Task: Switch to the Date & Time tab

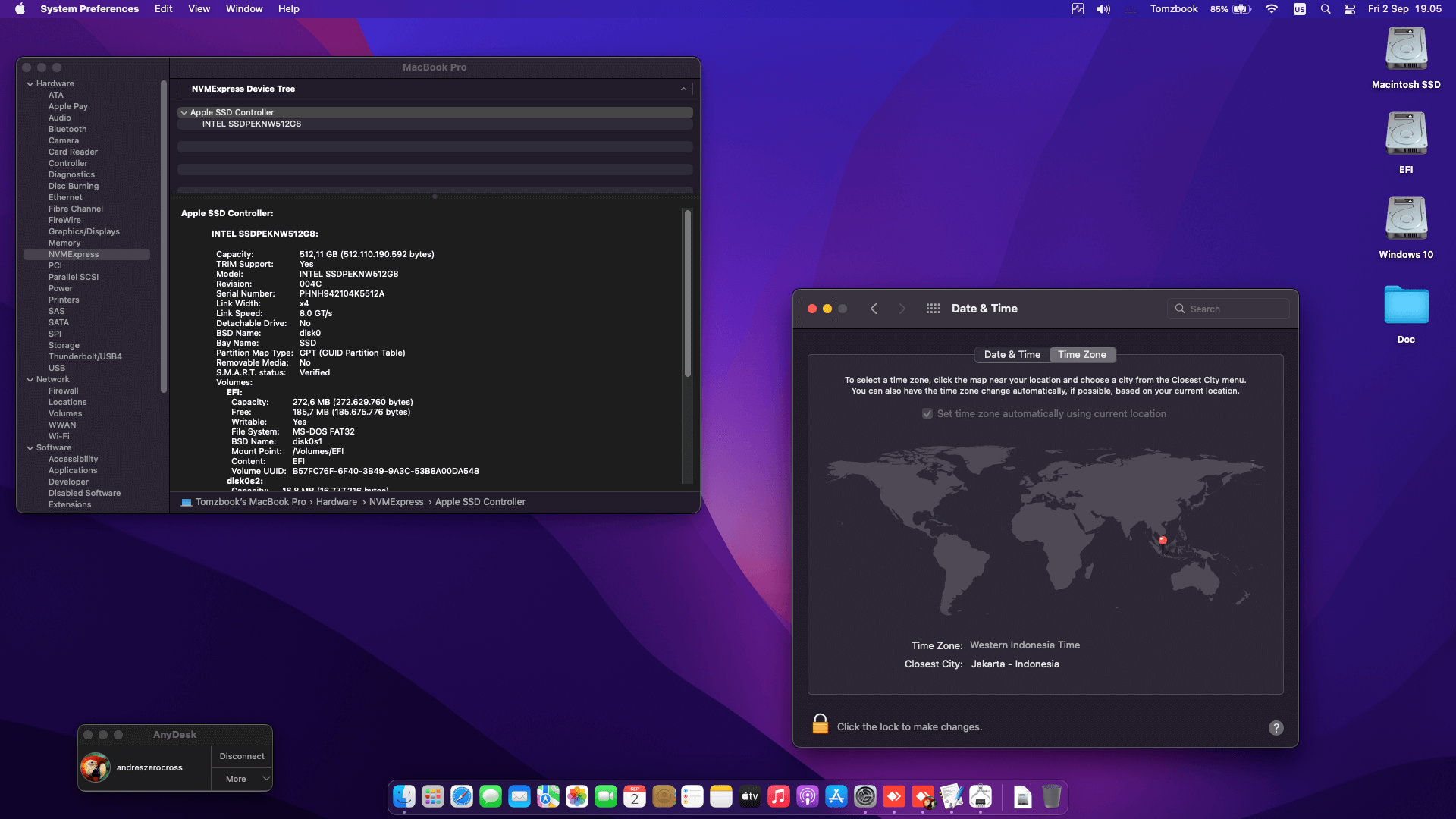Action: tap(1012, 355)
